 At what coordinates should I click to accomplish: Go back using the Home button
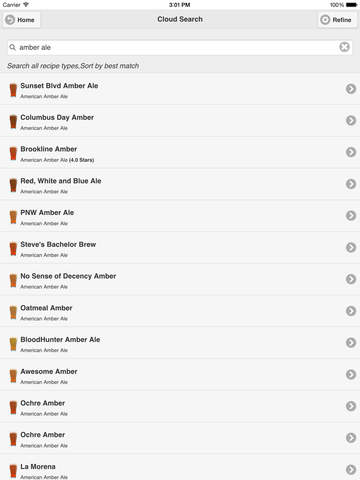tap(22, 20)
